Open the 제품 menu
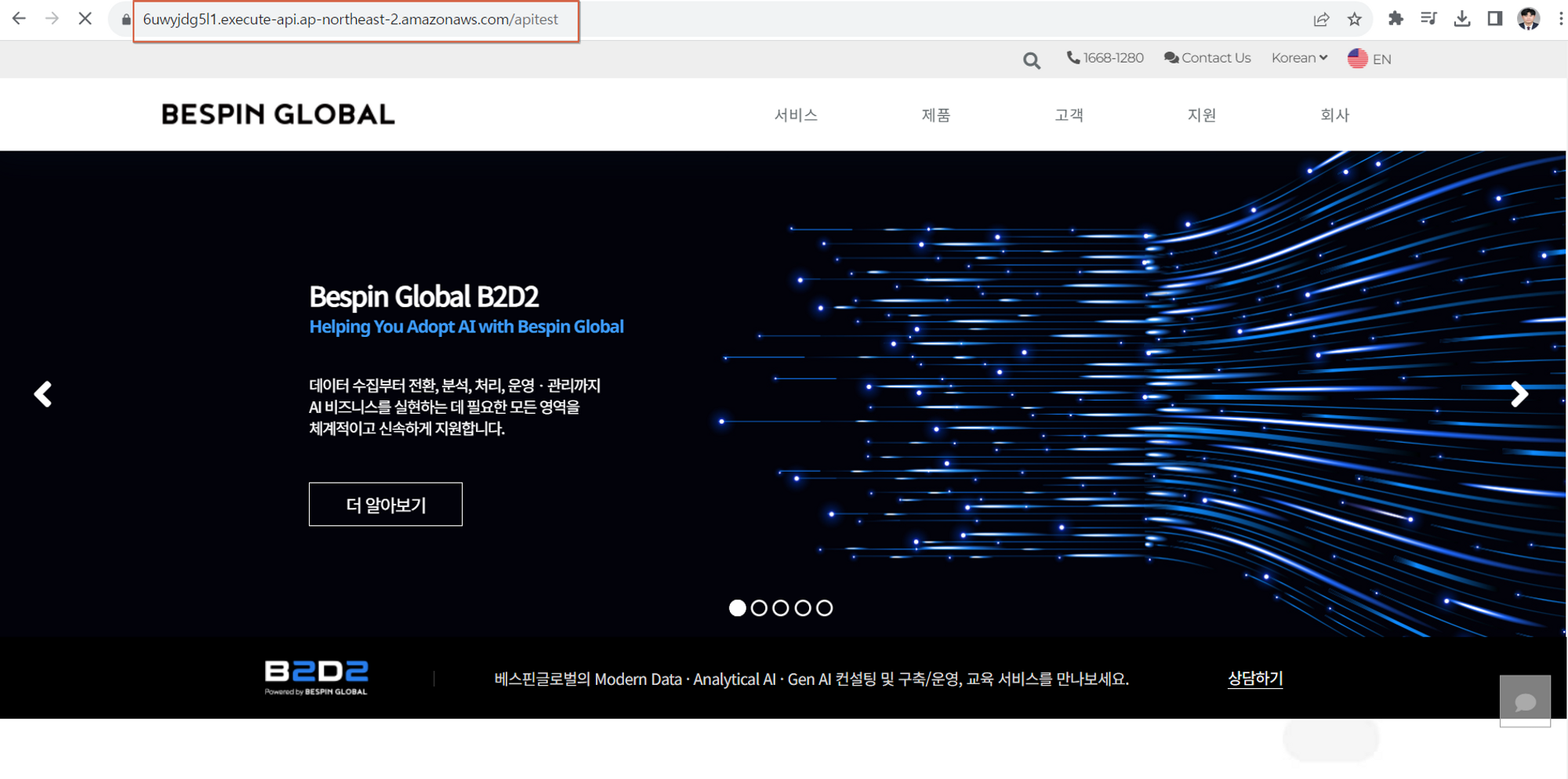The width and height of the screenshot is (1568, 779). click(x=936, y=115)
